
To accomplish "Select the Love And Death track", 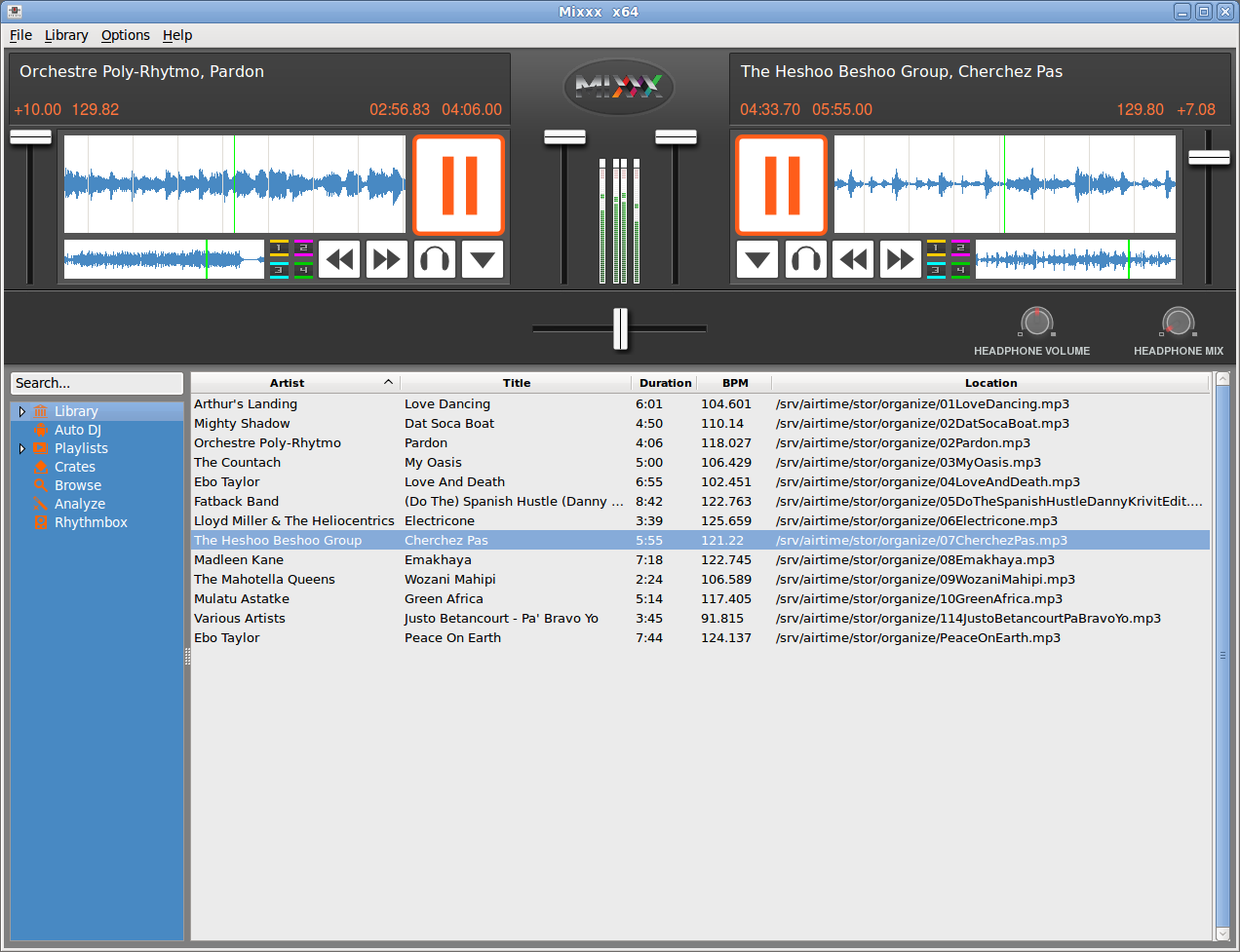I will [x=700, y=481].
